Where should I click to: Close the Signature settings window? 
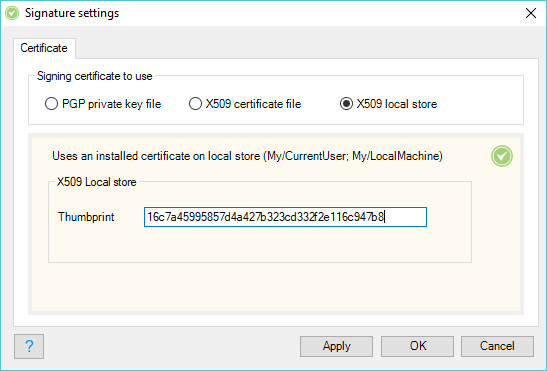[531, 13]
